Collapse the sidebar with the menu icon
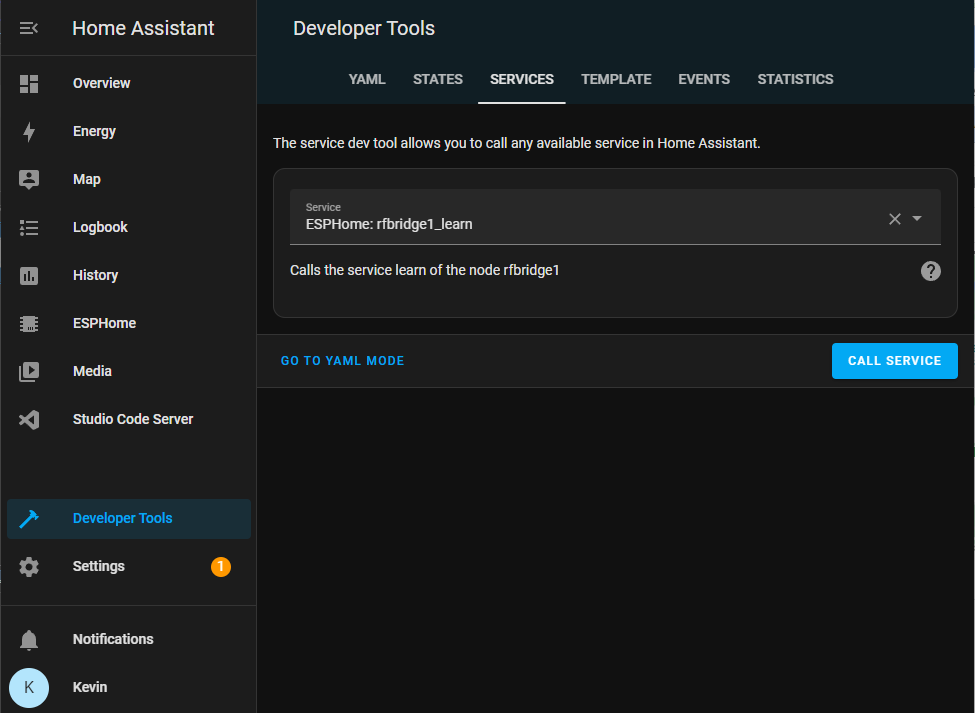This screenshot has height=713, width=975. point(29,28)
